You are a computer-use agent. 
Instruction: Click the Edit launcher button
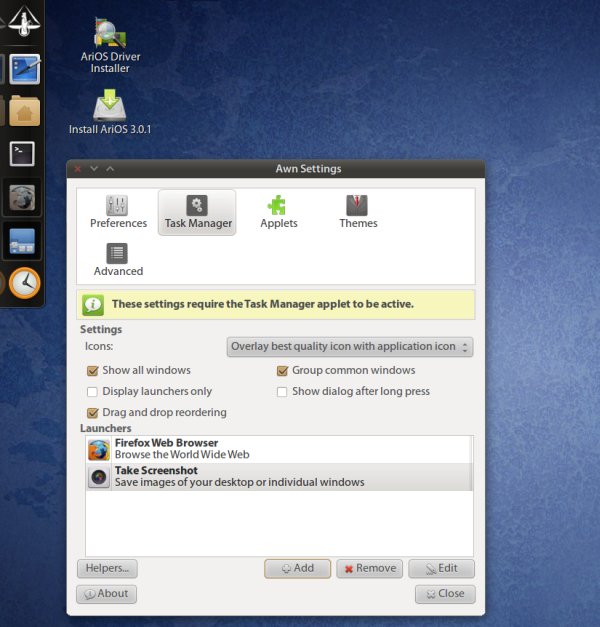[442, 569]
